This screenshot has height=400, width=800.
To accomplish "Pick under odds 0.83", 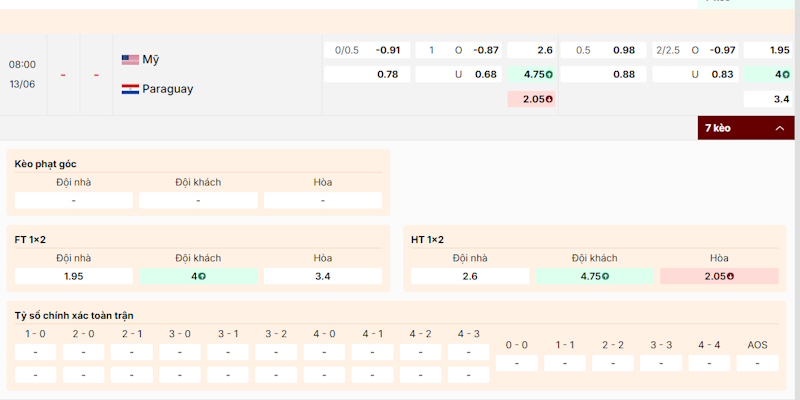I will point(695,74).
